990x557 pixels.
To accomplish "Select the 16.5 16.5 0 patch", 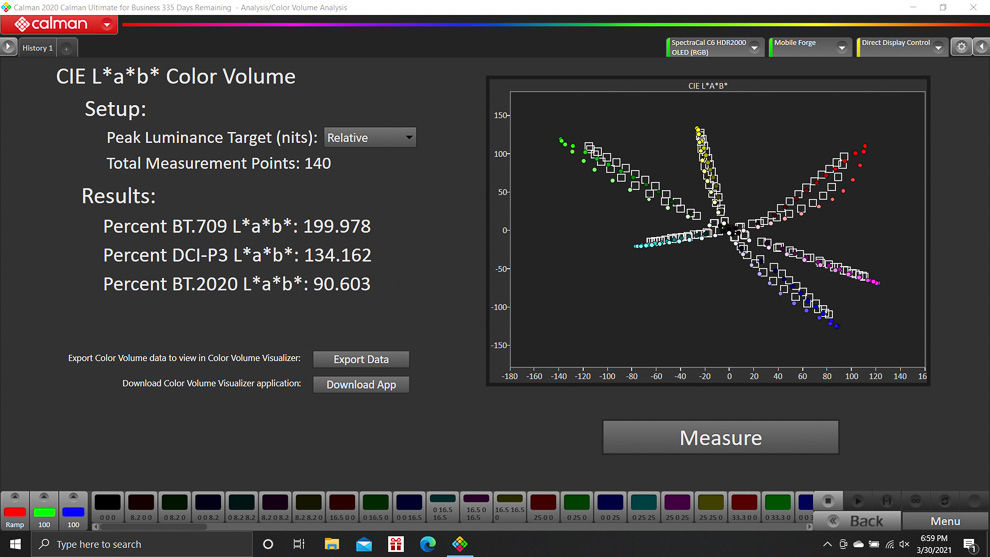I will click(x=510, y=507).
